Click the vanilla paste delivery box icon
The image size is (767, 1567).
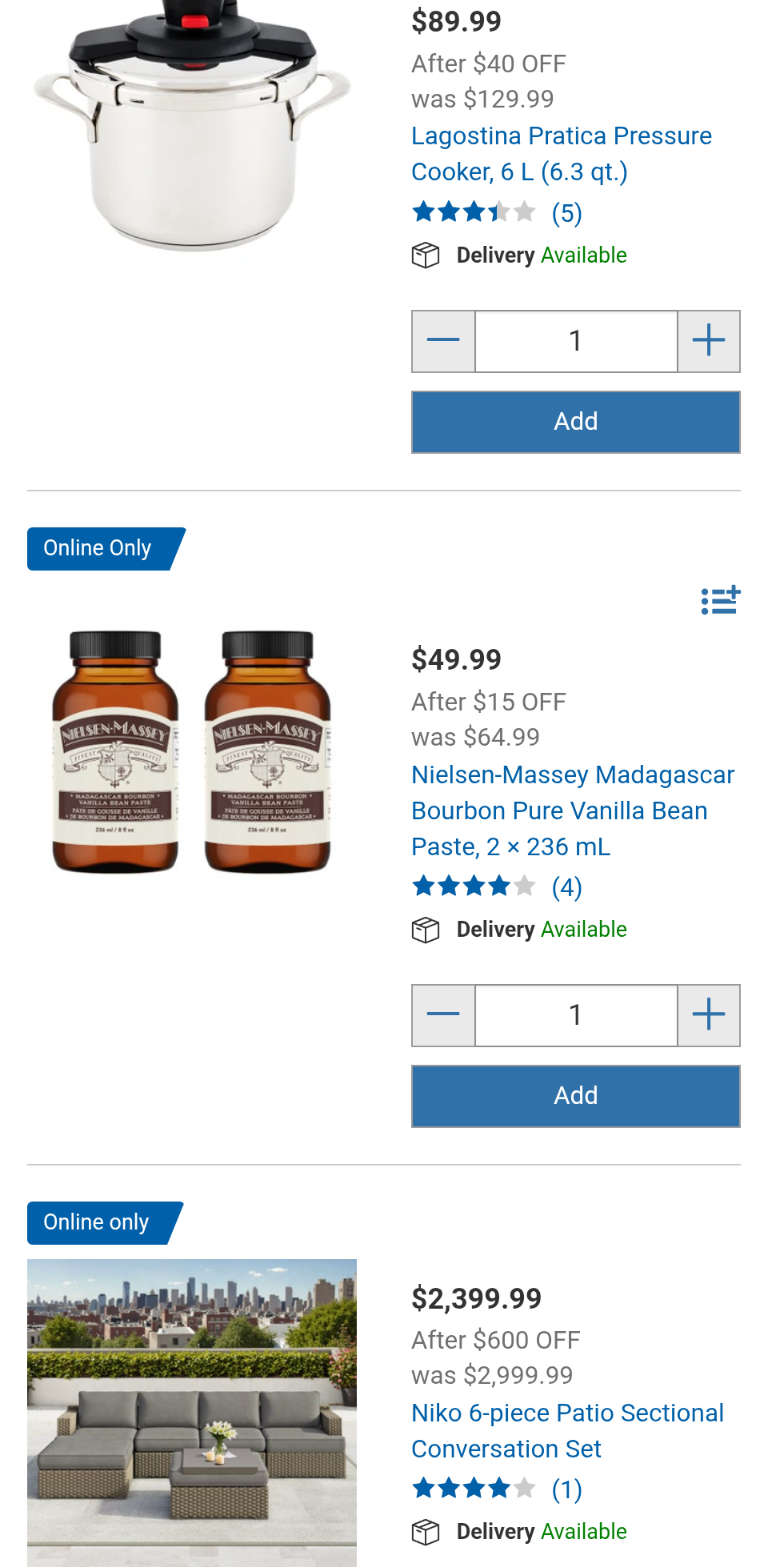[425, 930]
